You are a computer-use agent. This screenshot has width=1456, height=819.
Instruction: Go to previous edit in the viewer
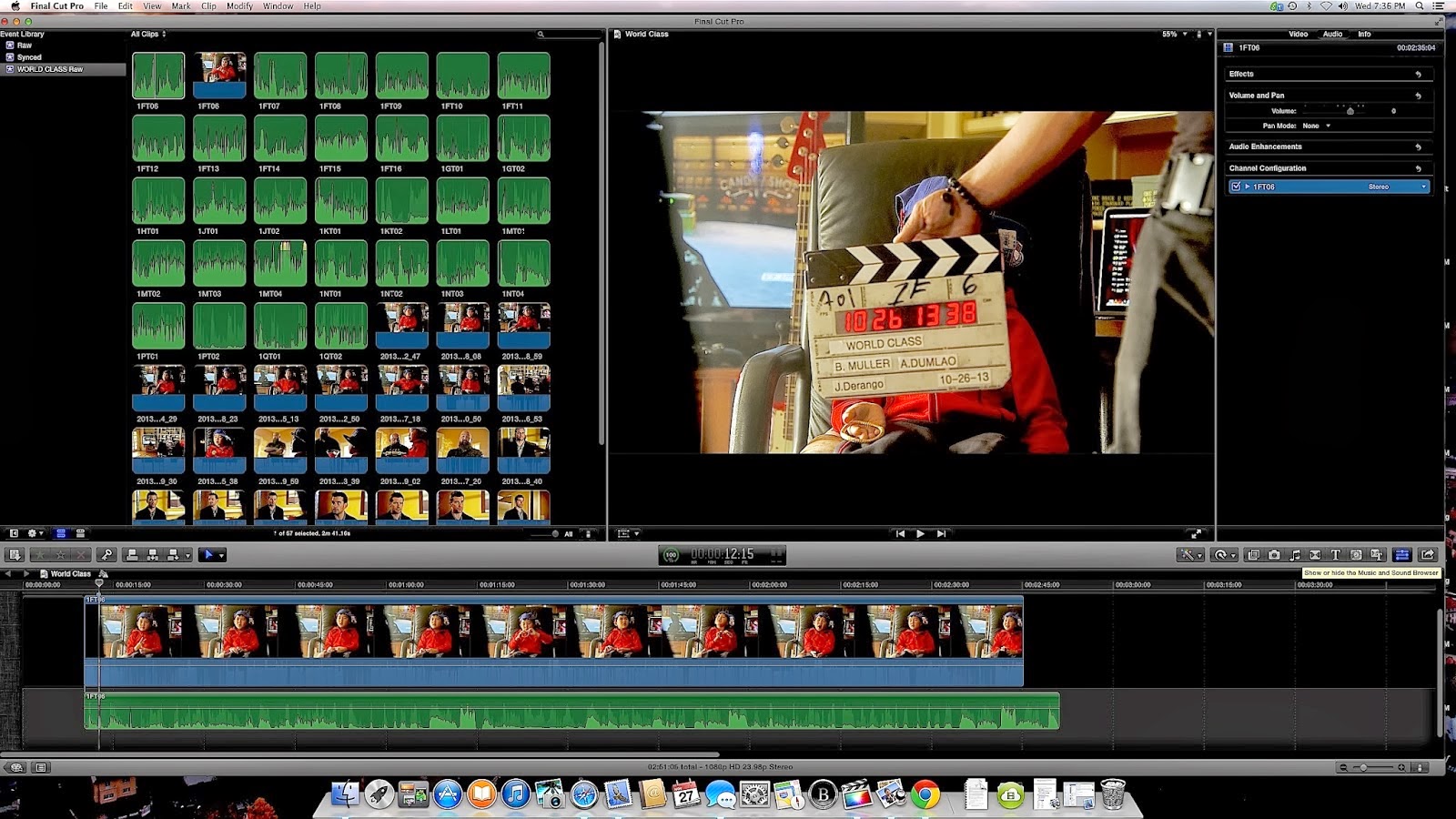[x=900, y=534]
